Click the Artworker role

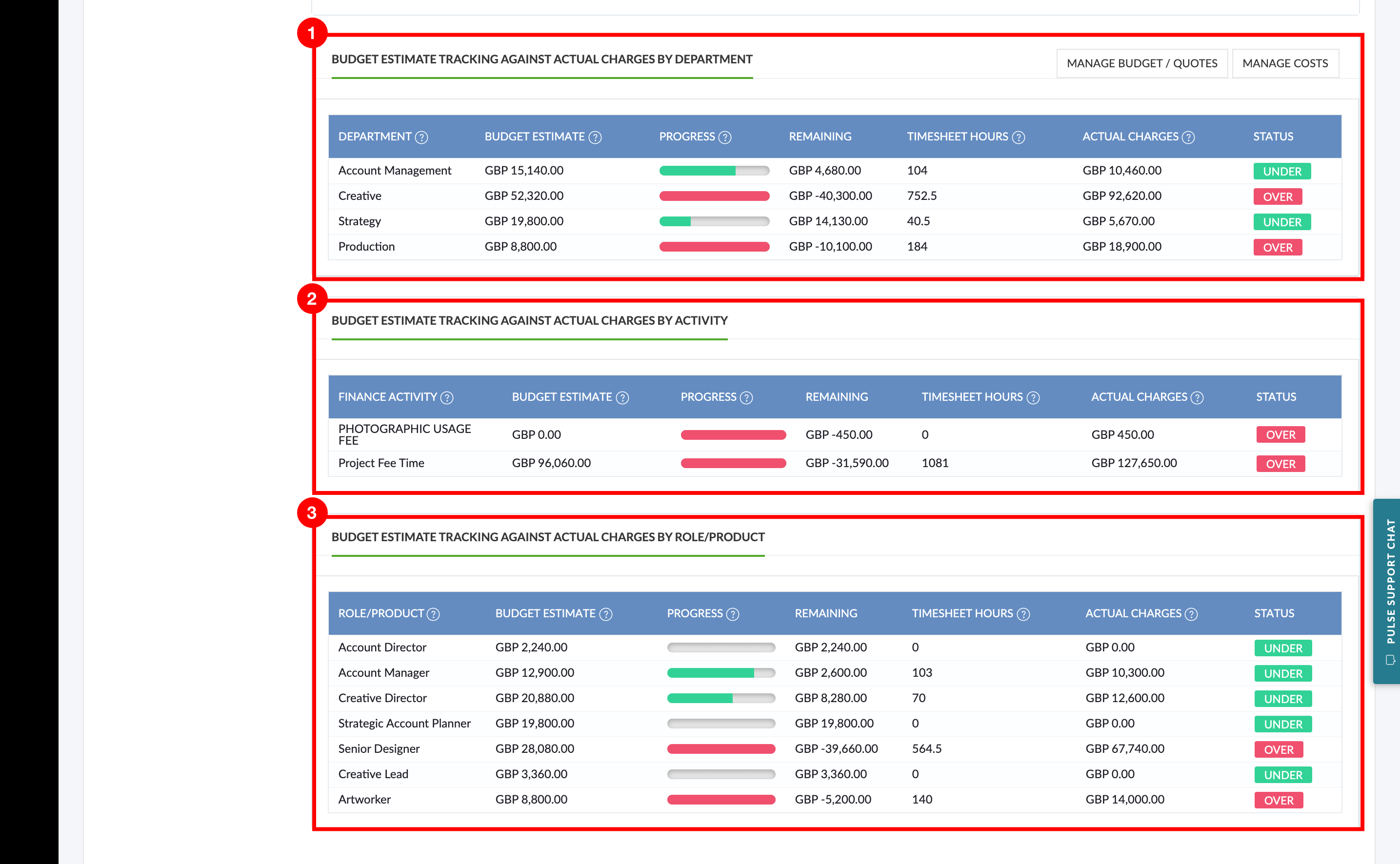click(x=365, y=800)
